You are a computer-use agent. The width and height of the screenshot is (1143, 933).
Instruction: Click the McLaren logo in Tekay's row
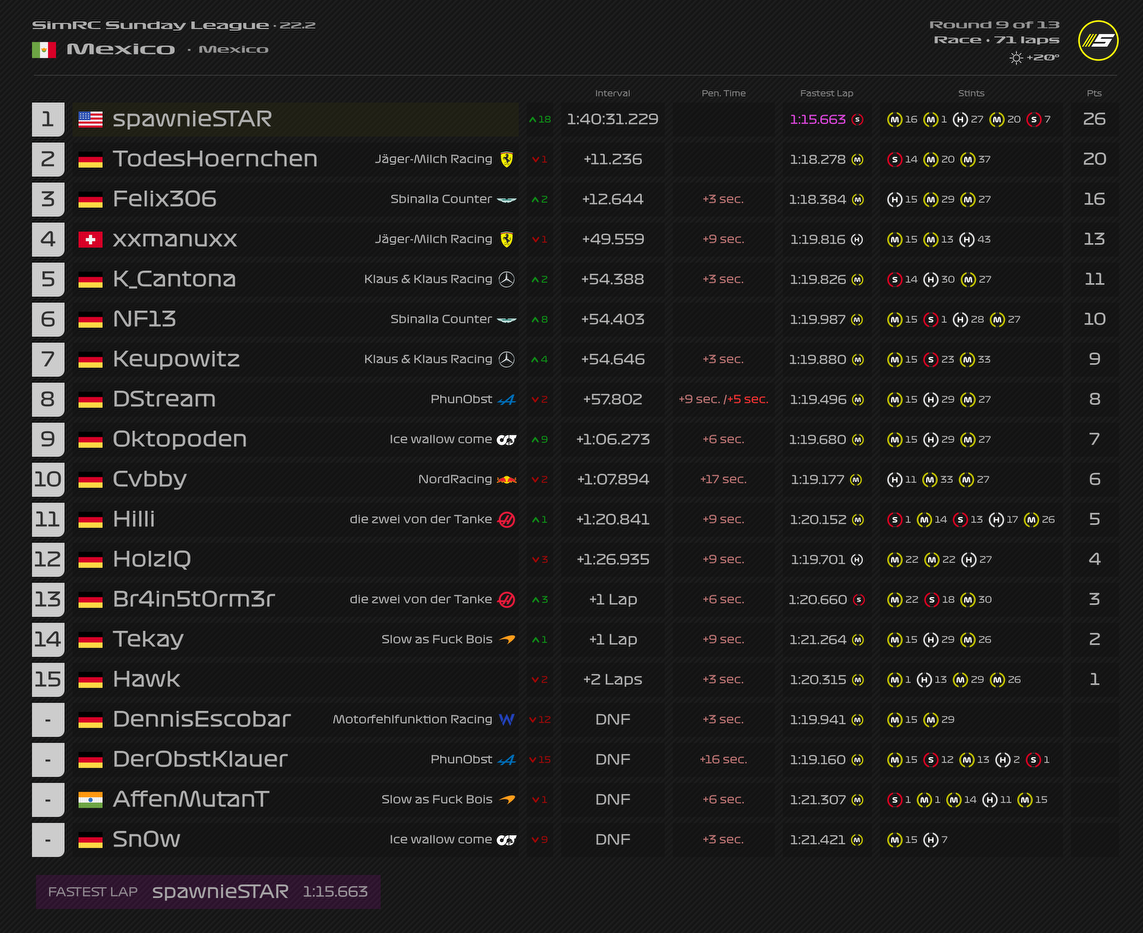tap(507, 639)
